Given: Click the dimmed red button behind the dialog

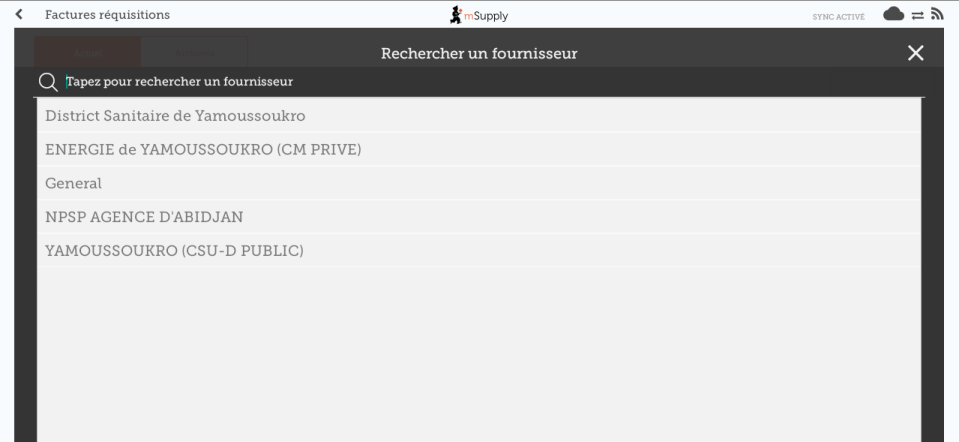Looking at the screenshot, I should point(87,51).
